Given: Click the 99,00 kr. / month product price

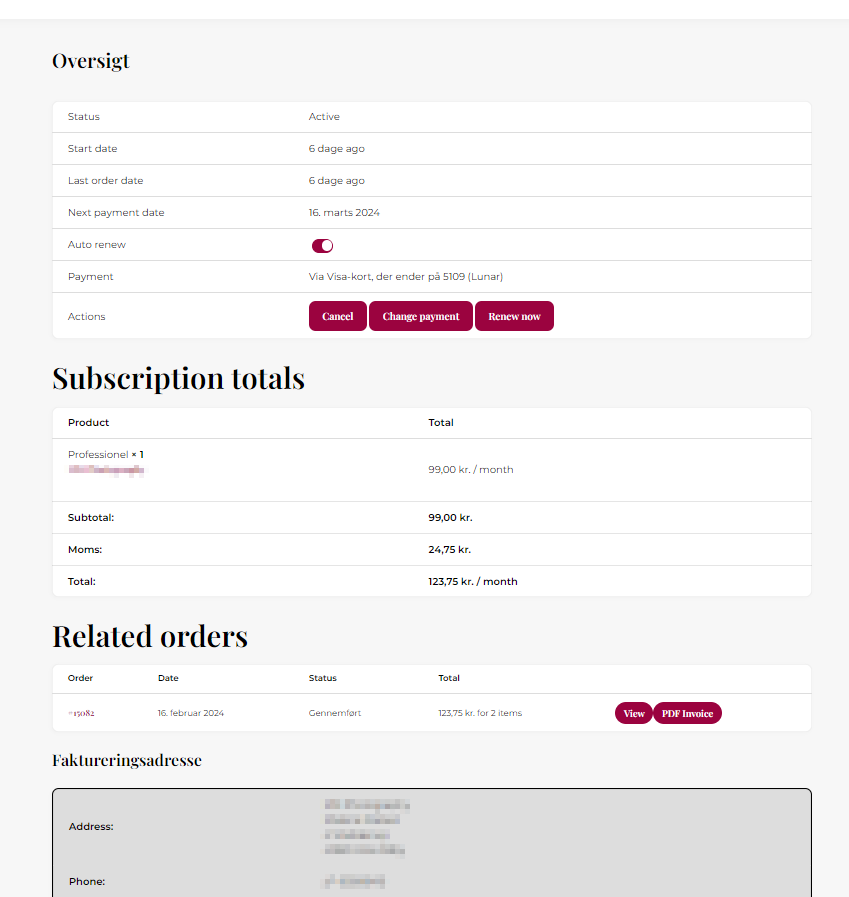Looking at the screenshot, I should point(470,470).
